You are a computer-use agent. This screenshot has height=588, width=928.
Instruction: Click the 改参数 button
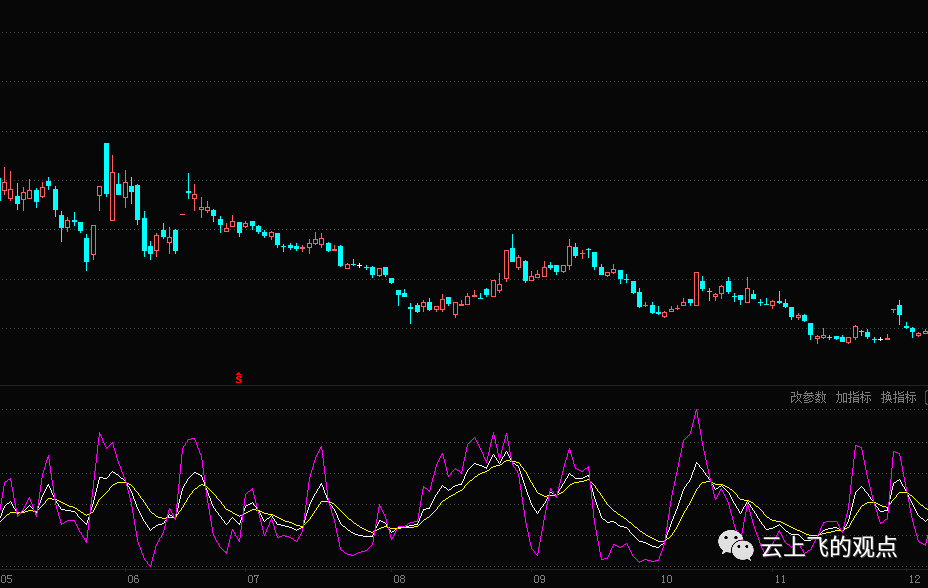(808, 398)
